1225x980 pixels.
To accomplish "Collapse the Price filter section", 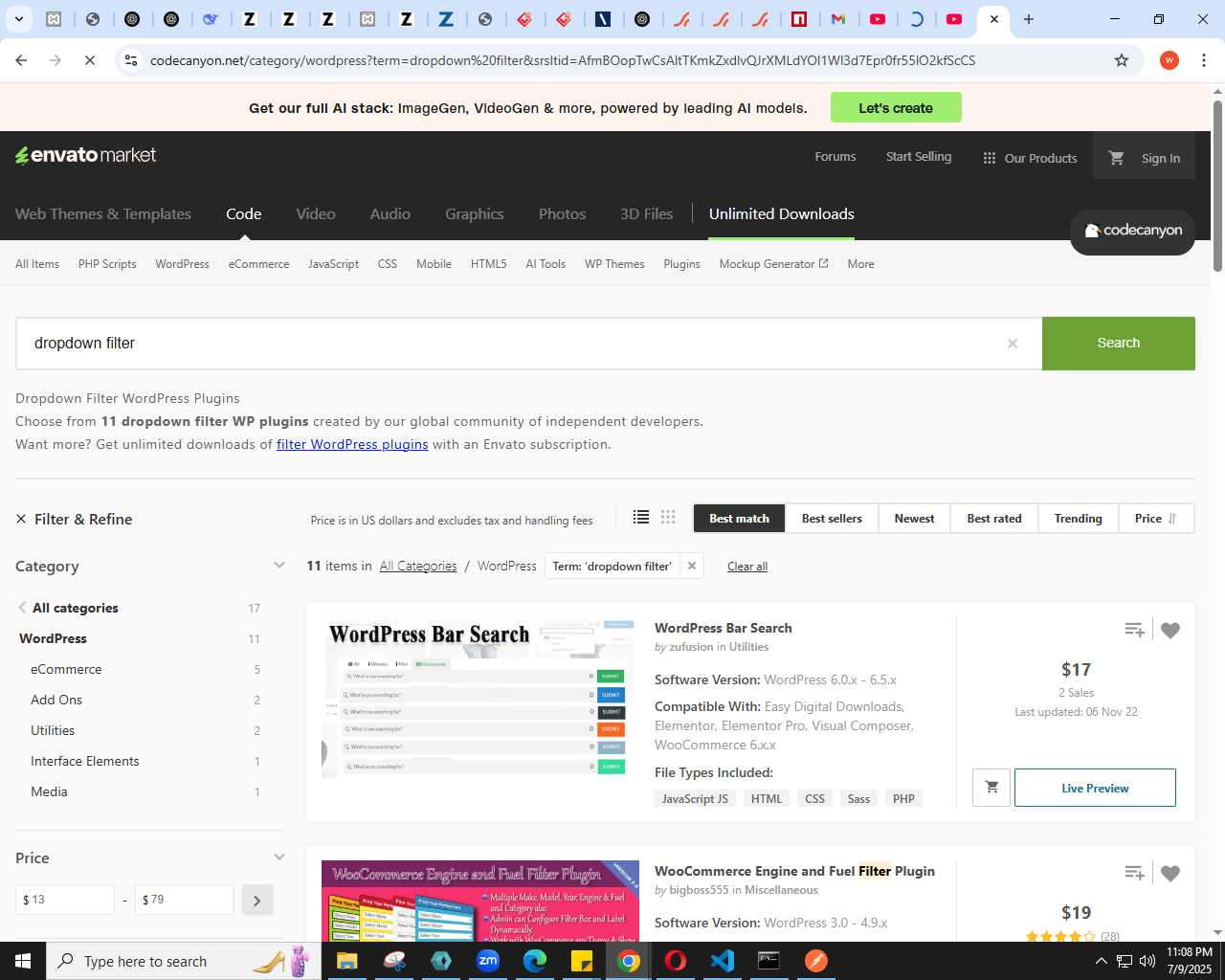I will [x=279, y=857].
